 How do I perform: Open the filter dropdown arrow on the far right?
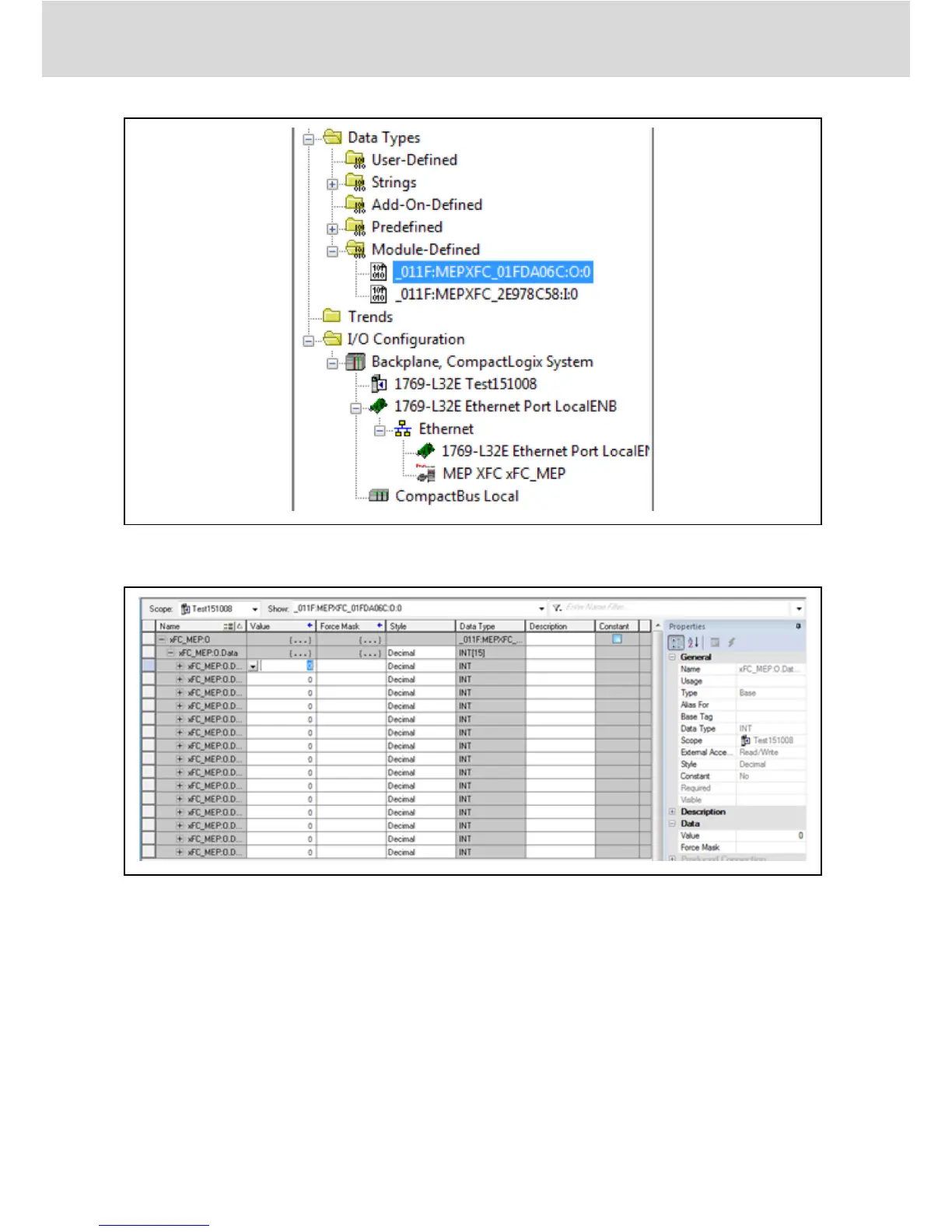click(799, 609)
